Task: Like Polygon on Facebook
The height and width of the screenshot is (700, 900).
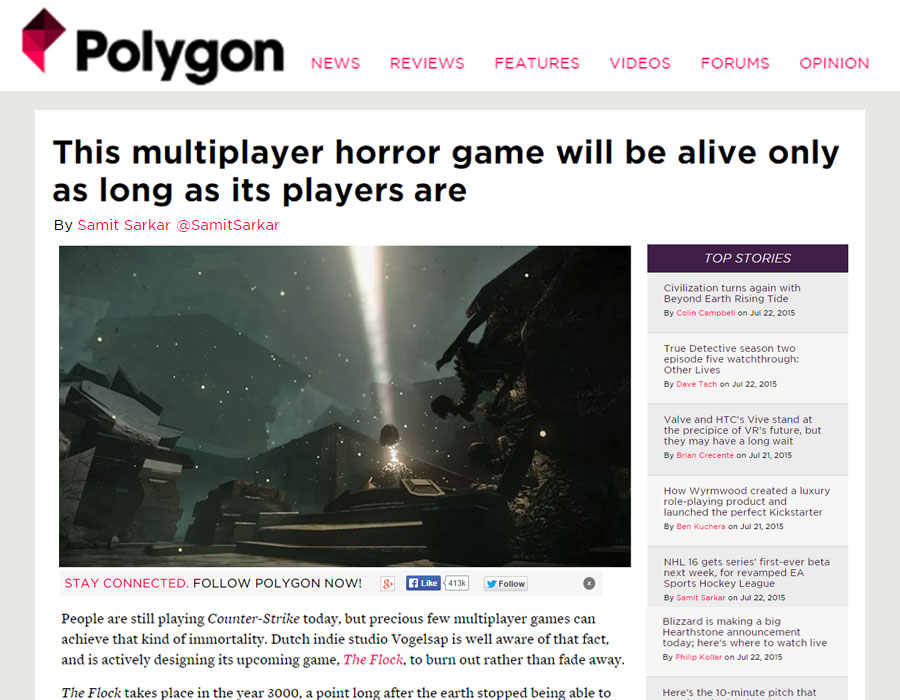Action: 423,583
